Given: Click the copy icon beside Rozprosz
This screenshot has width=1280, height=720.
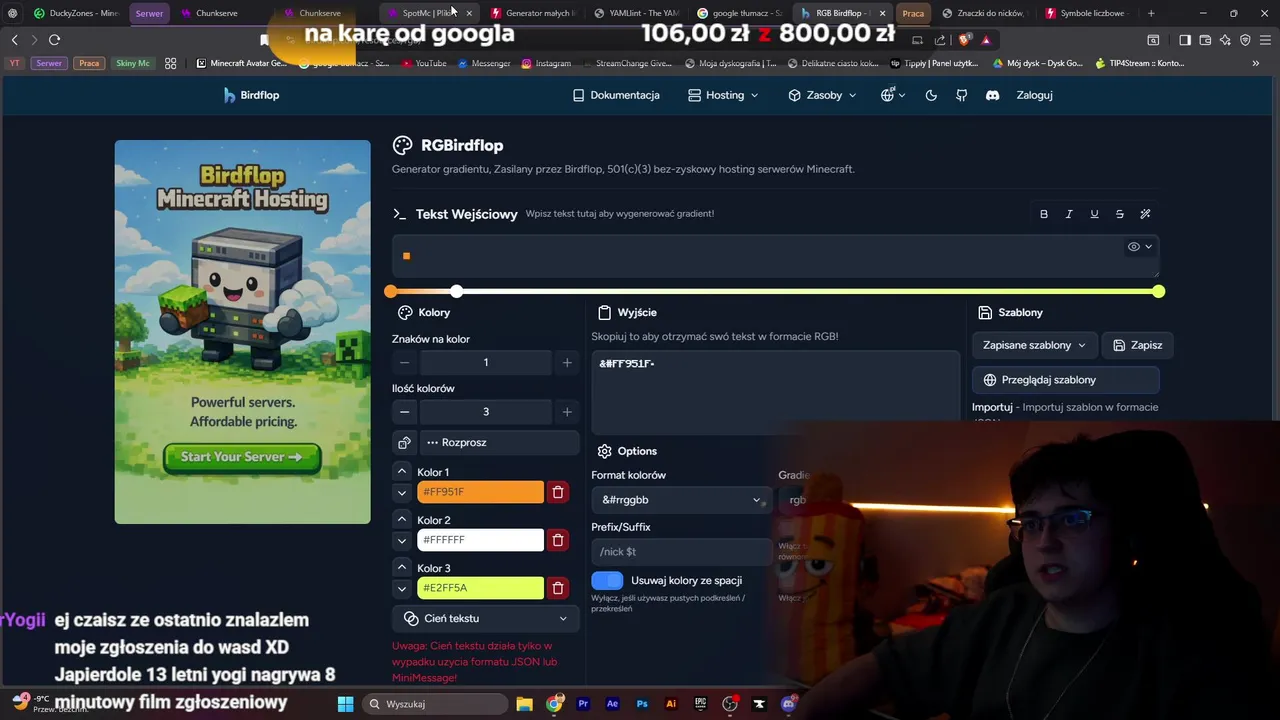Looking at the screenshot, I should click(x=404, y=442).
